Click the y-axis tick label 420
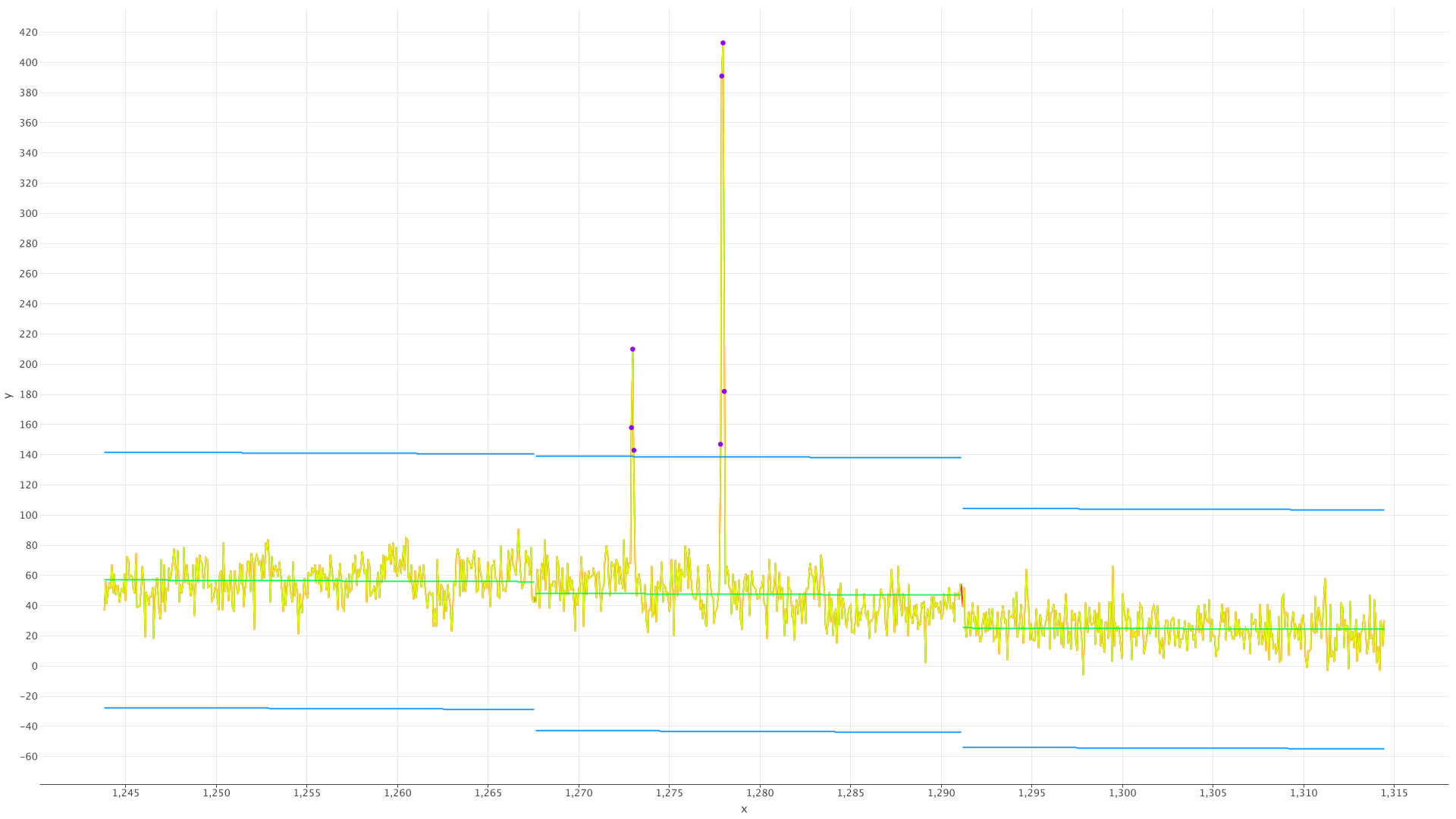 click(29, 33)
